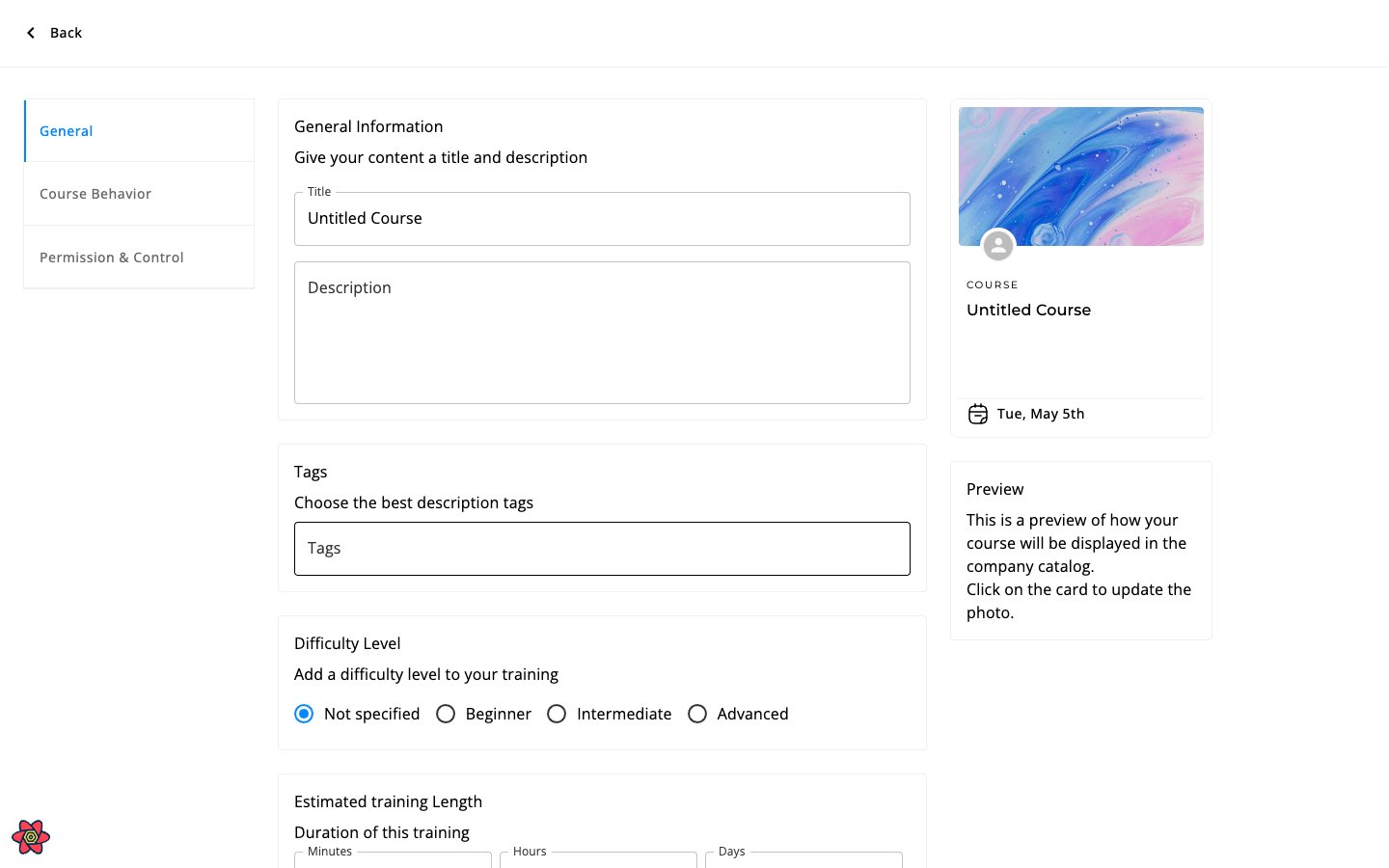
Task: Click the Back link text
Action: pos(66,33)
